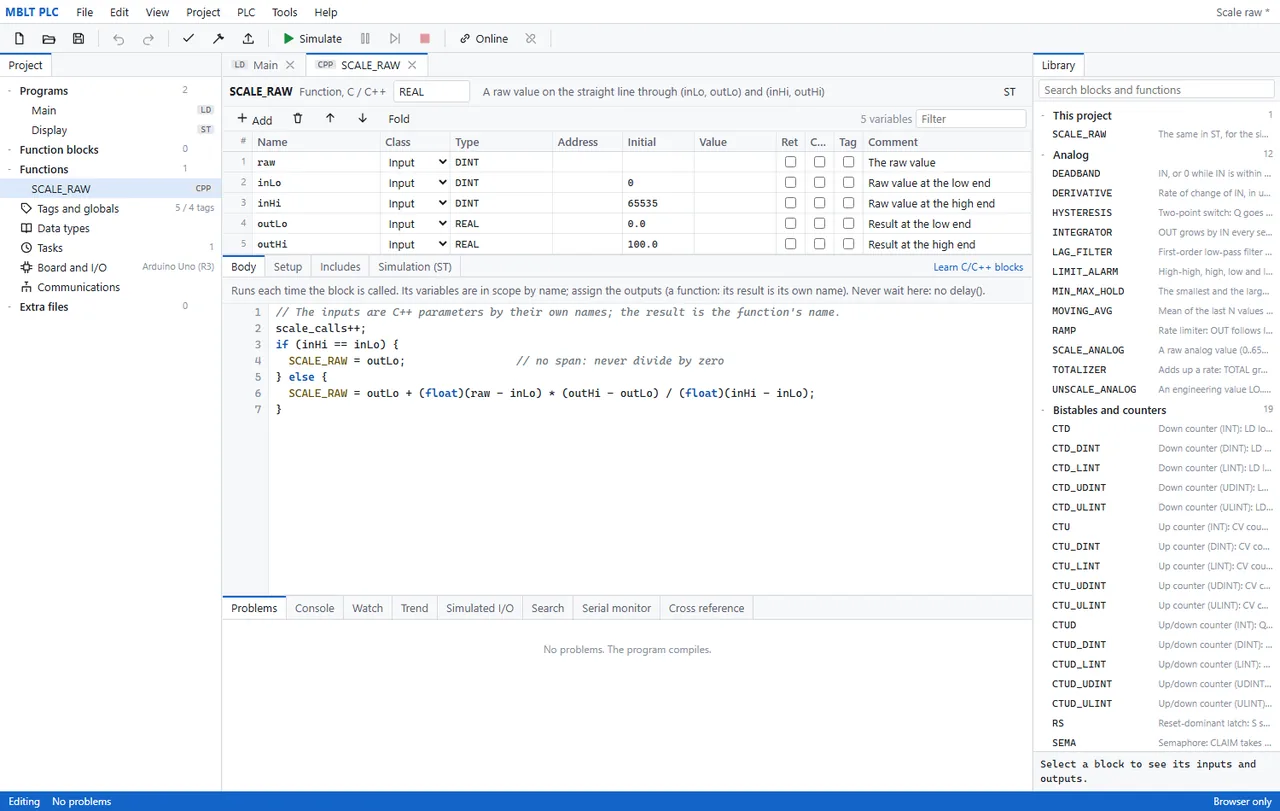1280x811 pixels.
Task: Tick the C... checkbox for raw
Action: pyautogui.click(x=819, y=162)
